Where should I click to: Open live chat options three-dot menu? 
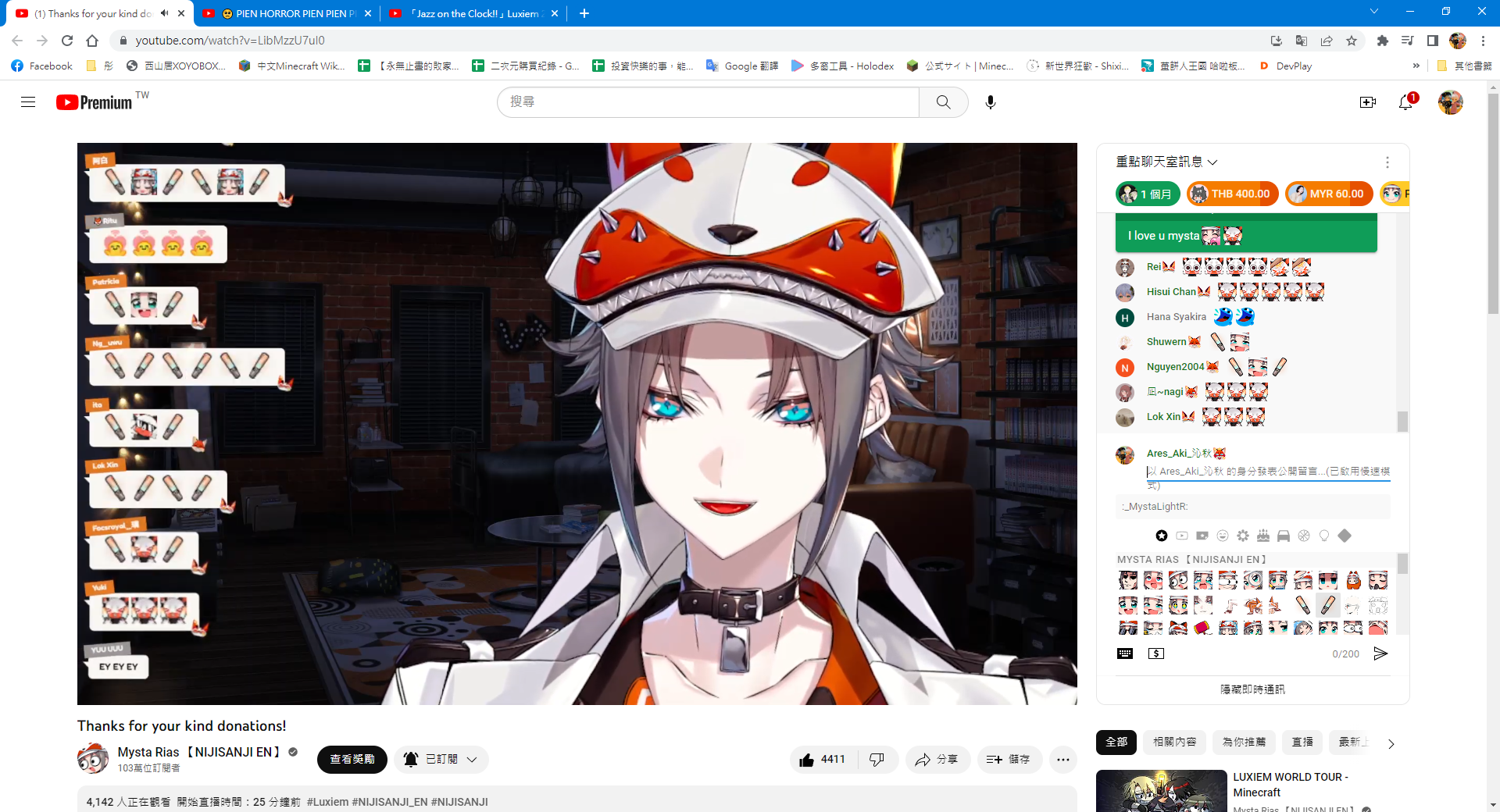click(1387, 162)
